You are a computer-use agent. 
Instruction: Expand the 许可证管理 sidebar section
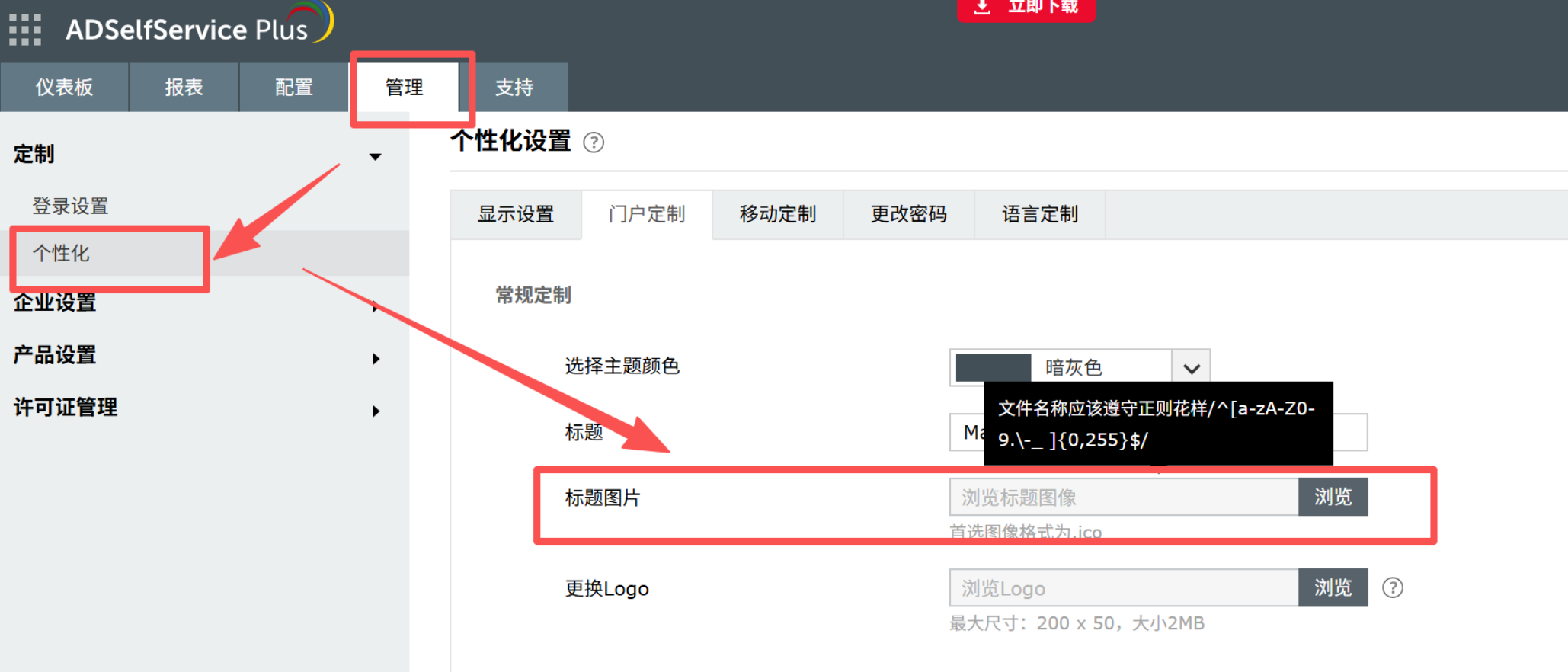375,411
